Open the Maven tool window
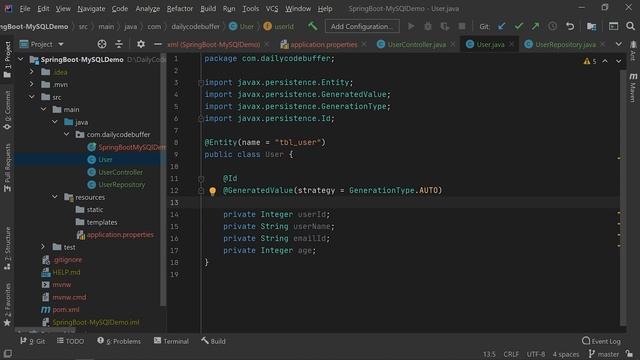640x360 pixels. (x=633, y=87)
